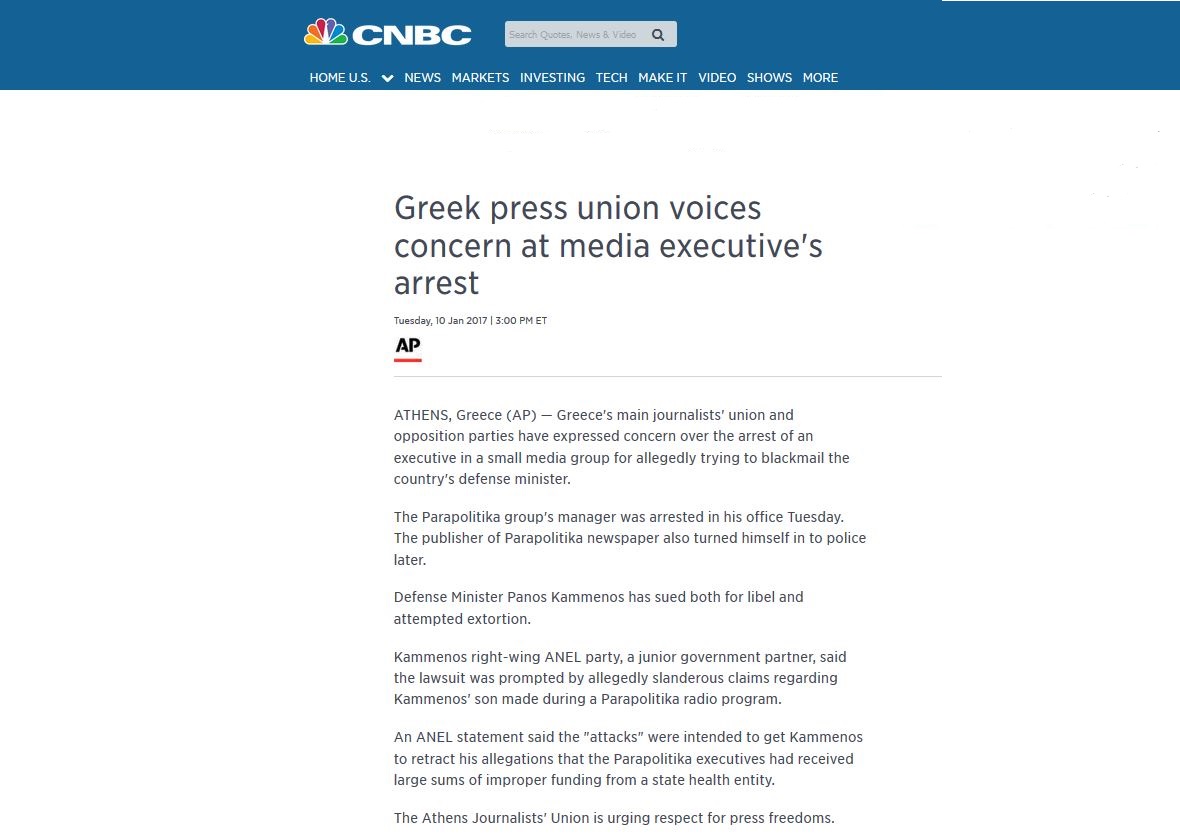Select the INVESTING navigation item
This screenshot has height=838, width=1180.
[552, 77]
